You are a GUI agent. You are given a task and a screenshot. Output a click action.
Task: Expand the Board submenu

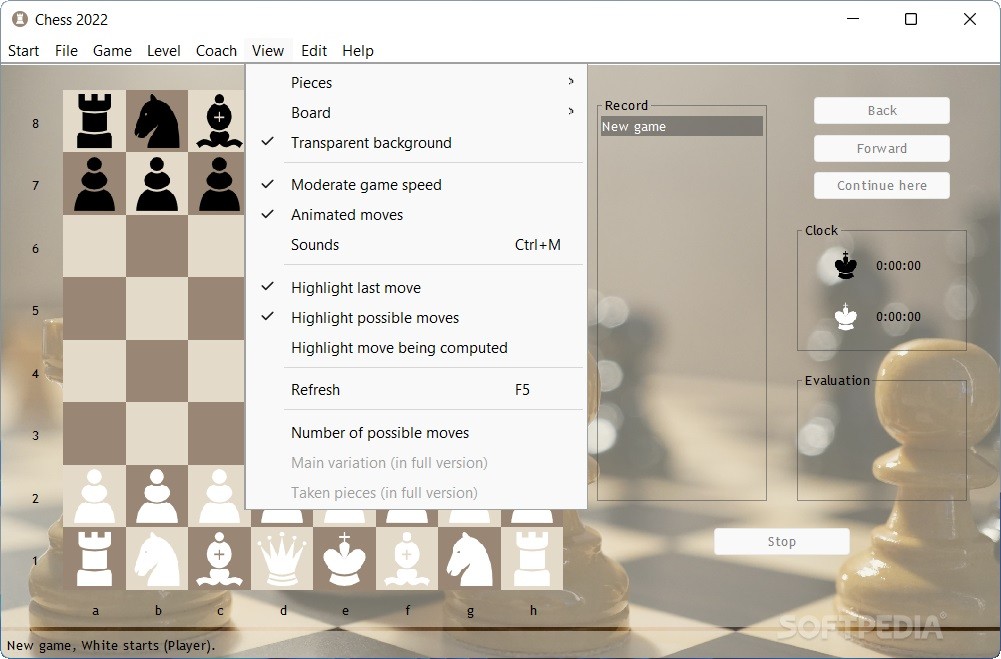[416, 112]
